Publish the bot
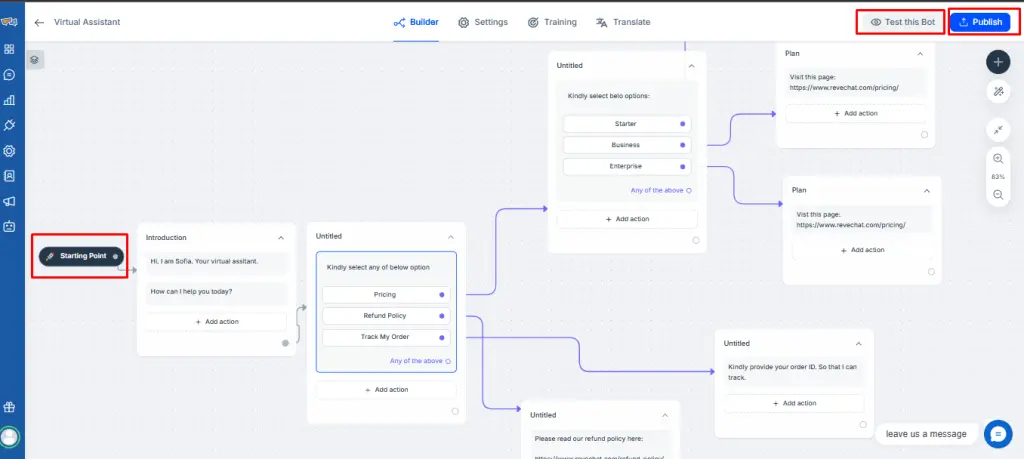 (980, 22)
